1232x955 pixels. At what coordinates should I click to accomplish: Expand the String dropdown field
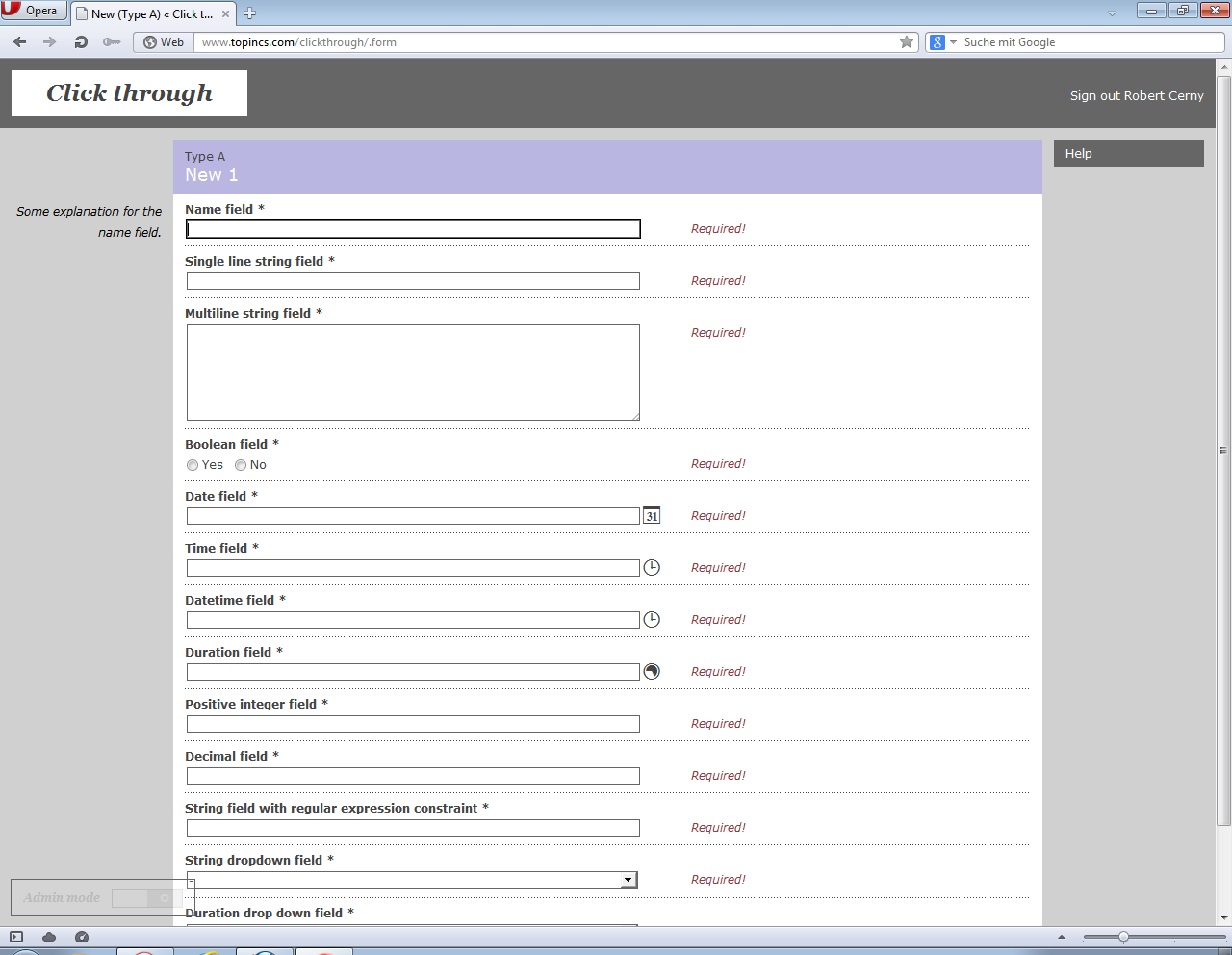(628, 880)
